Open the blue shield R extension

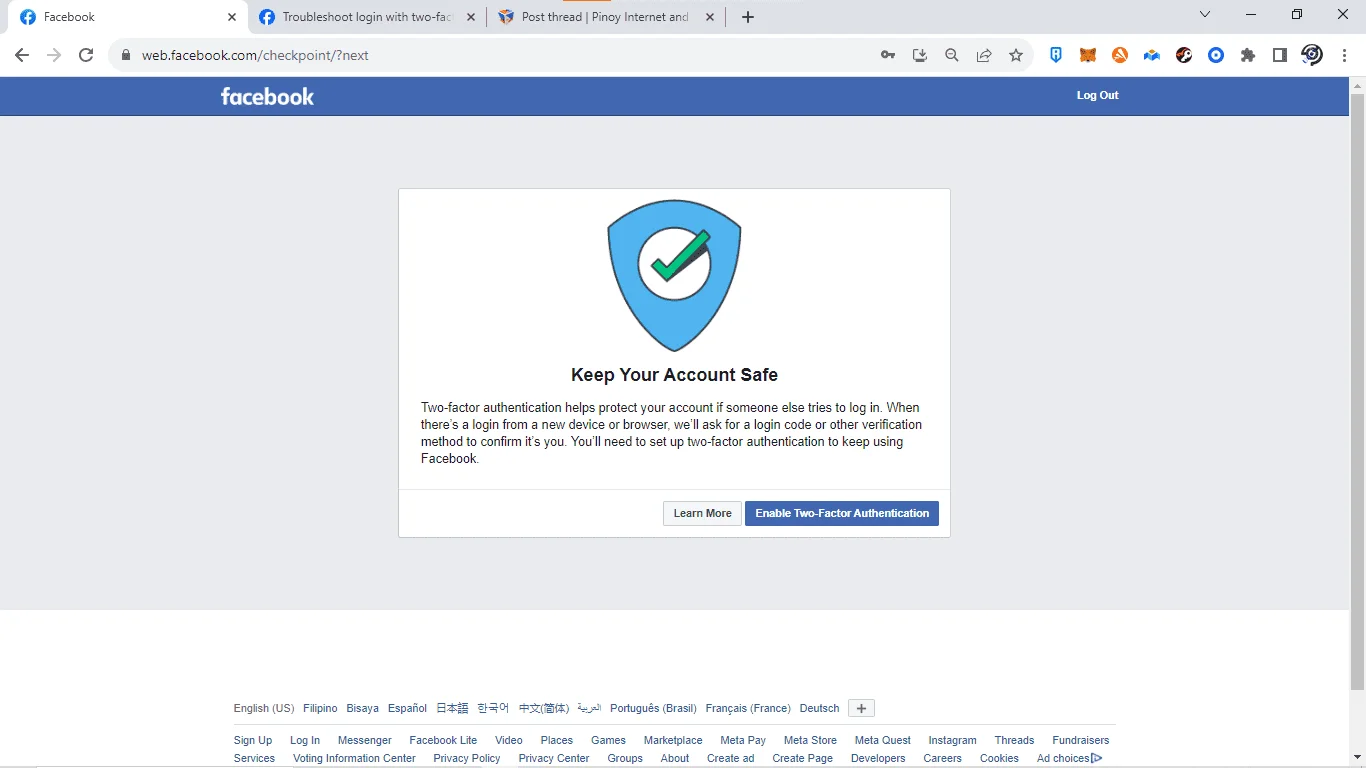pos(1056,55)
